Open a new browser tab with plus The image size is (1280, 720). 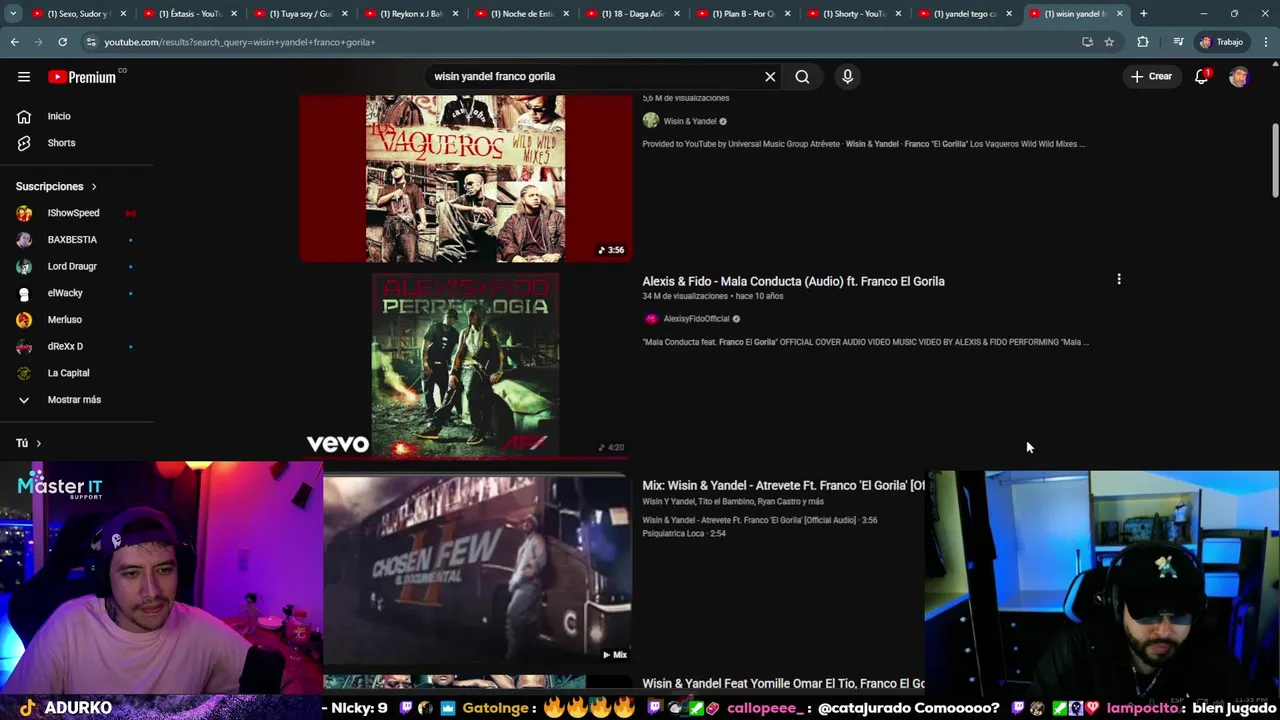pos(1144,14)
